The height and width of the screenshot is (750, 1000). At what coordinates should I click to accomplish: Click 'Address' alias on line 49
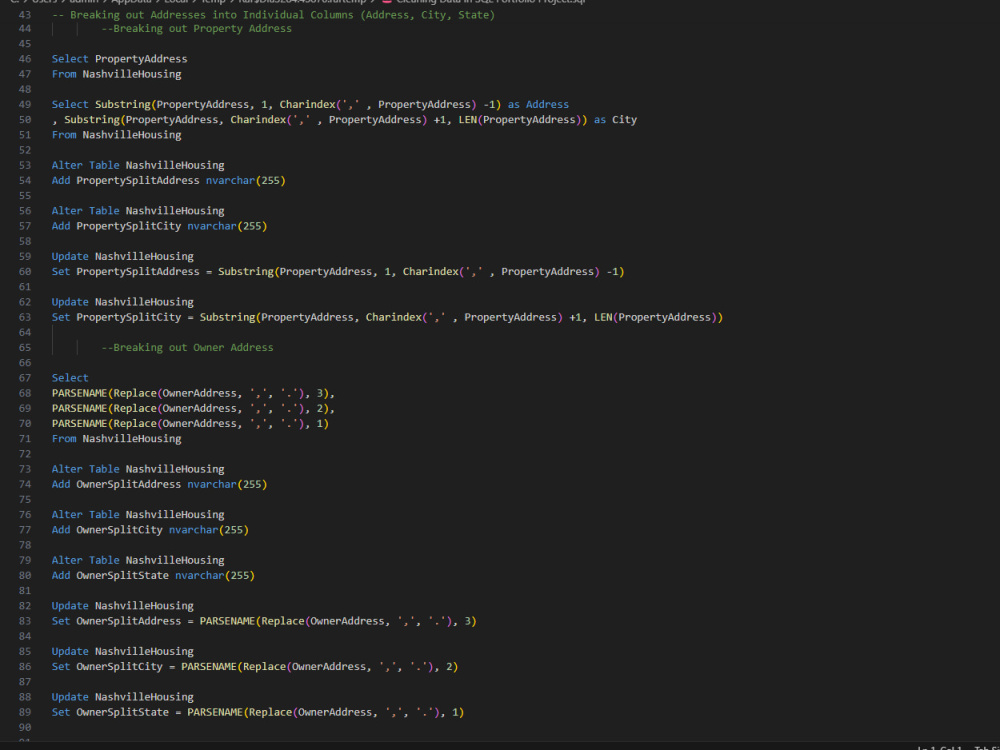click(547, 105)
